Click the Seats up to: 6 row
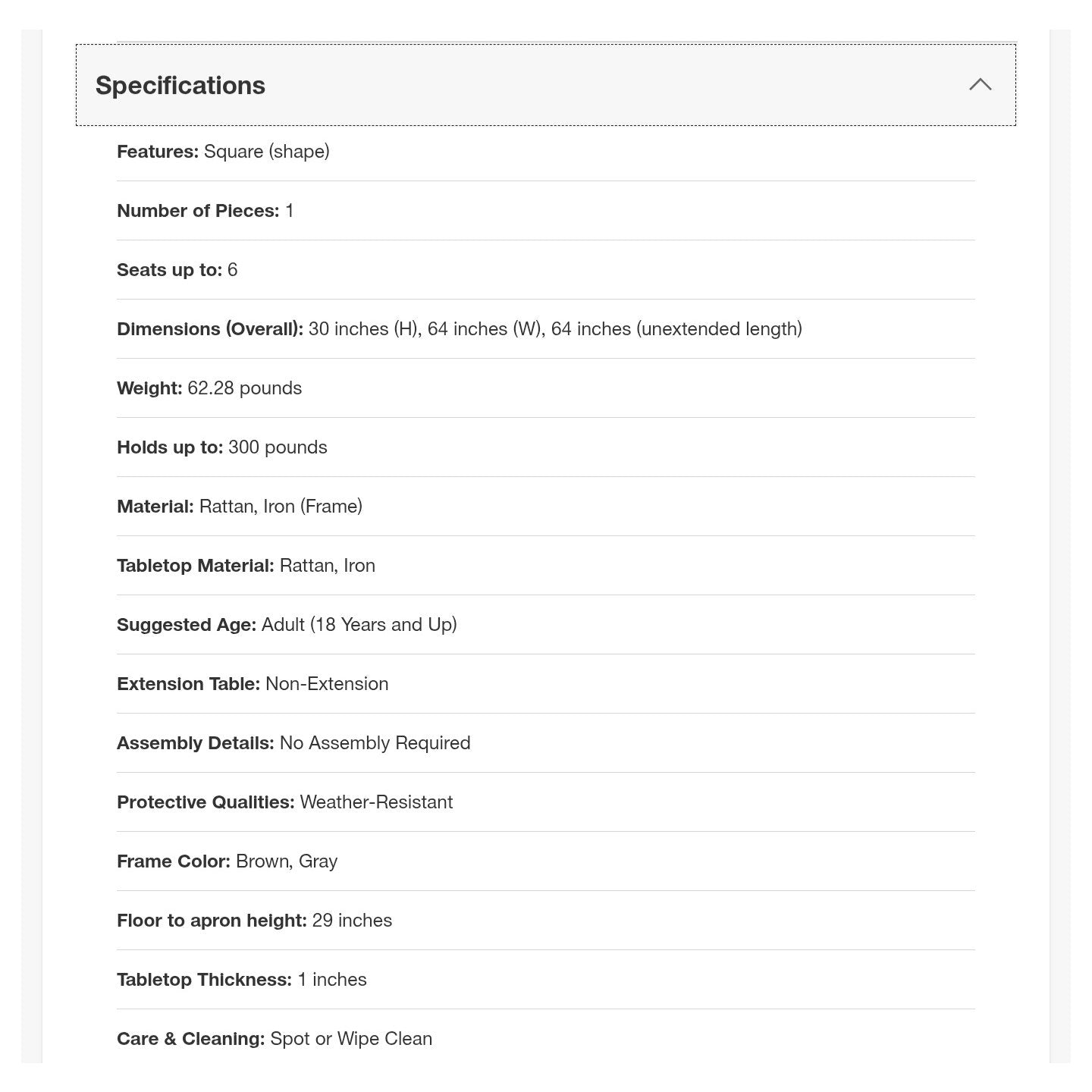Screen dimensions: 1092x1092 [x=545, y=270]
